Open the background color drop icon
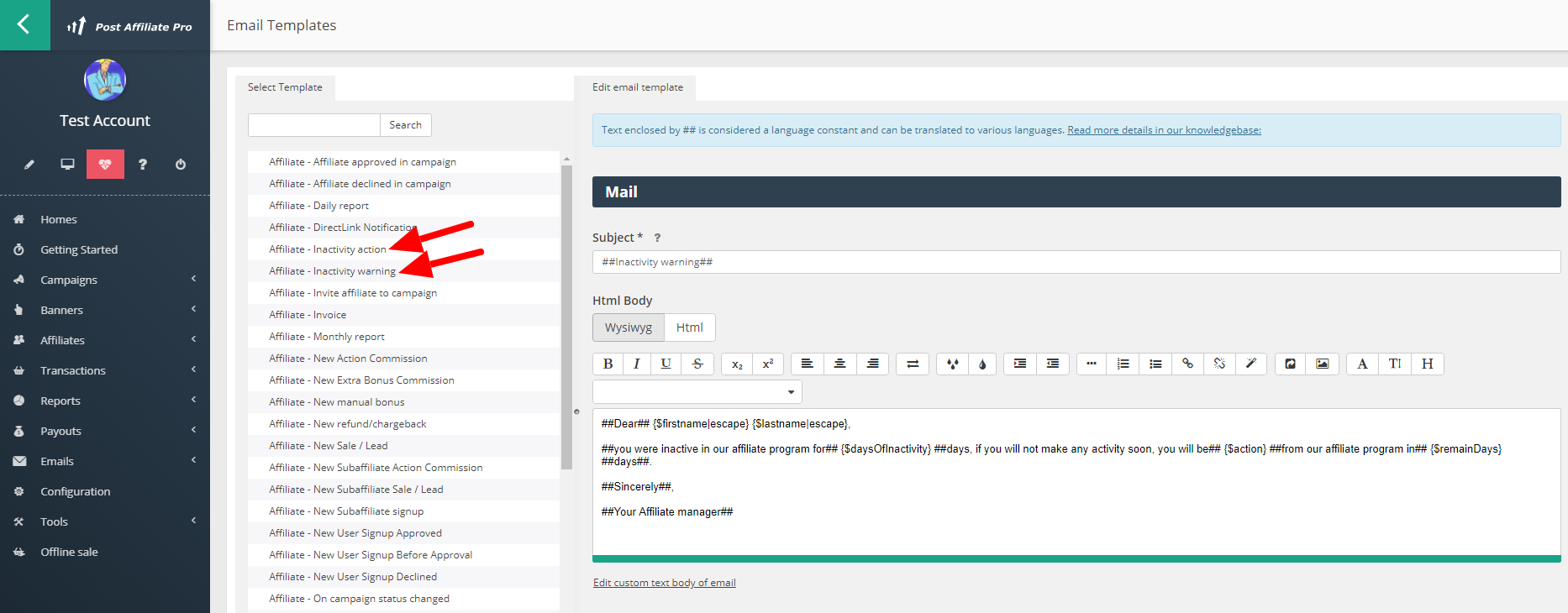 [x=982, y=364]
